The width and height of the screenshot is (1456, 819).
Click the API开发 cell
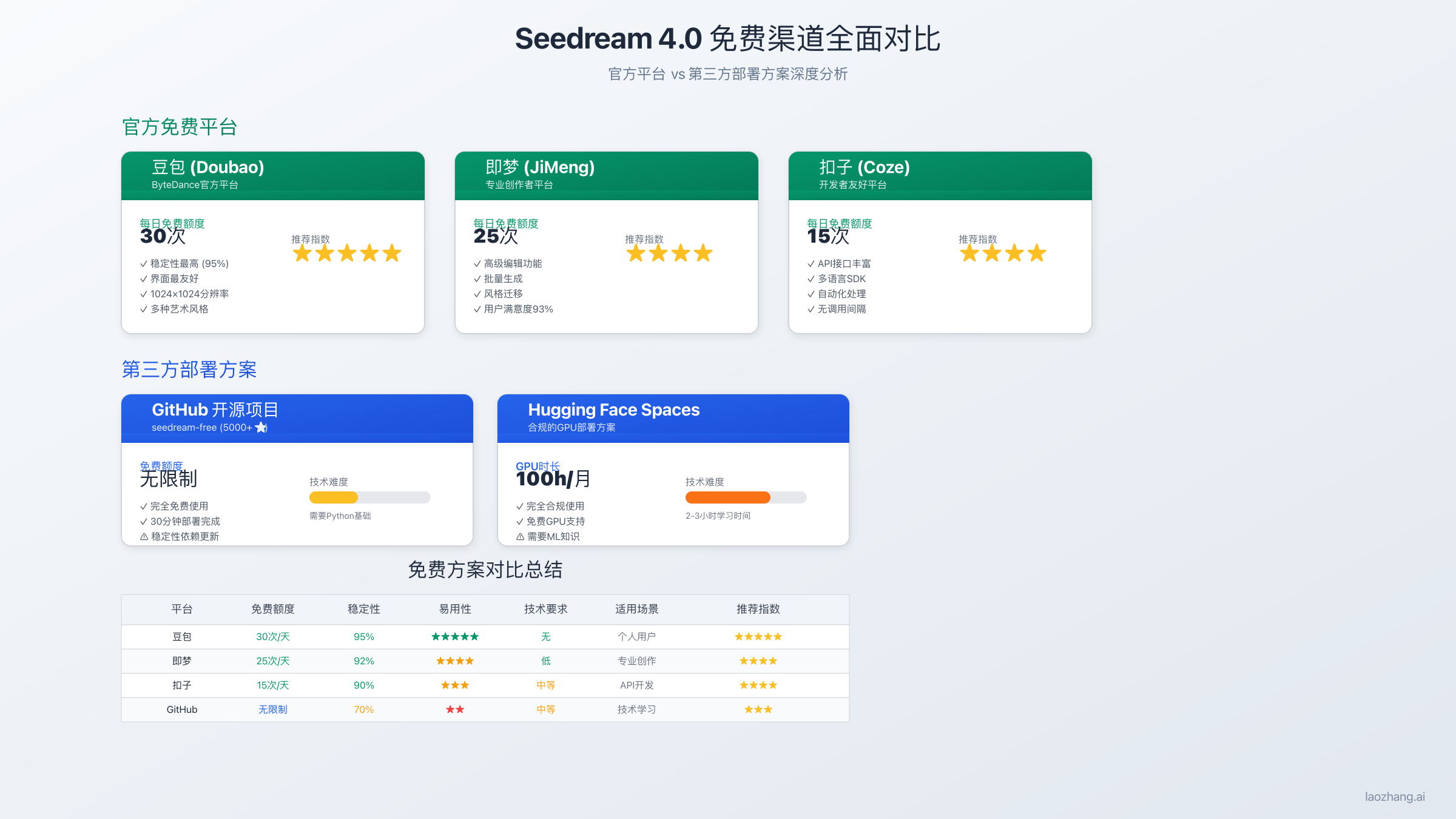click(637, 685)
